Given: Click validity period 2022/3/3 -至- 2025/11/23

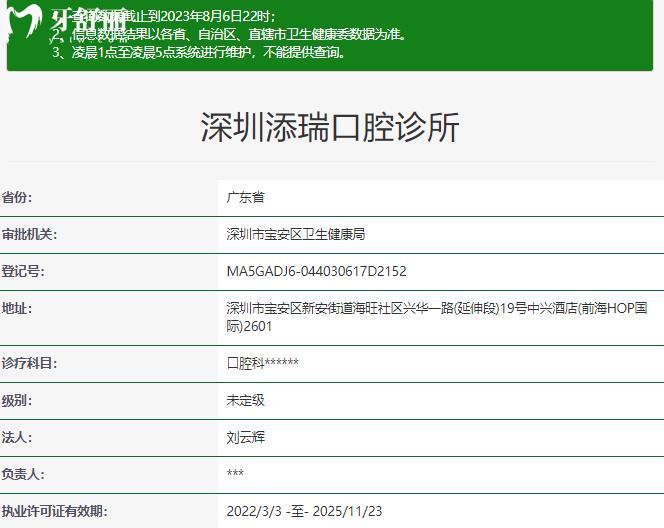Looking at the screenshot, I should click(x=304, y=511).
